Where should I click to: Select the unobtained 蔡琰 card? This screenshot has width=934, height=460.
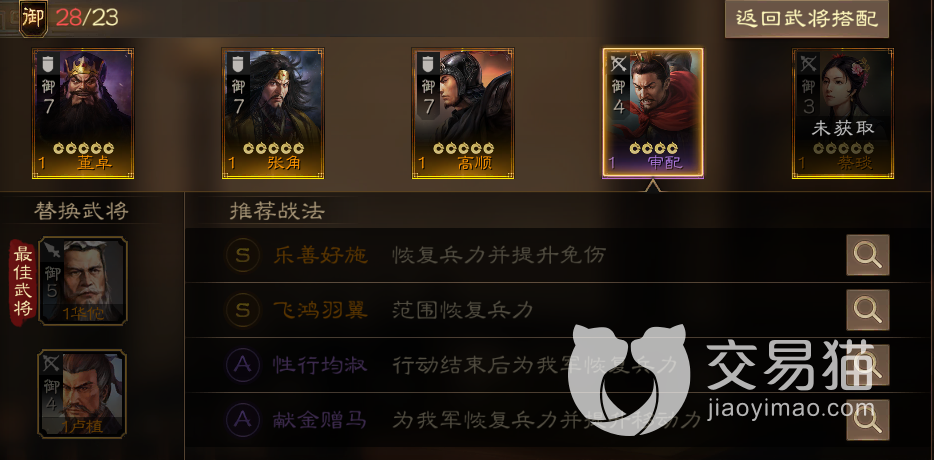point(843,113)
